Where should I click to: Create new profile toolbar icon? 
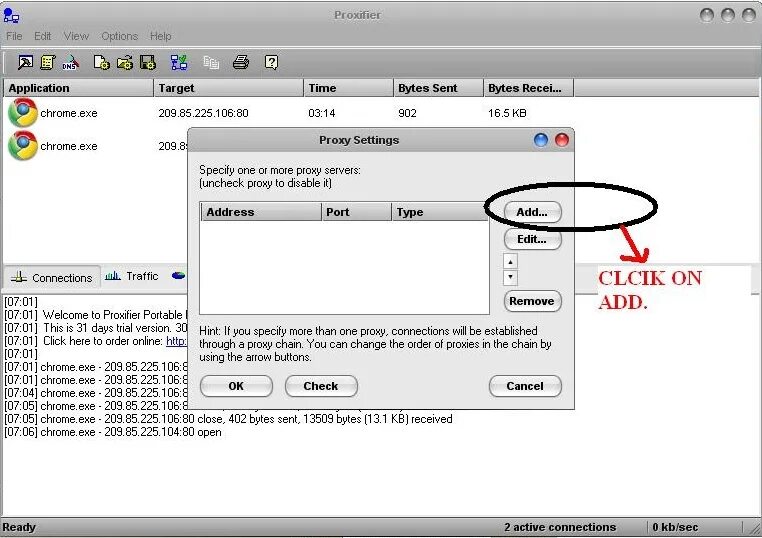pyautogui.click(x=102, y=62)
